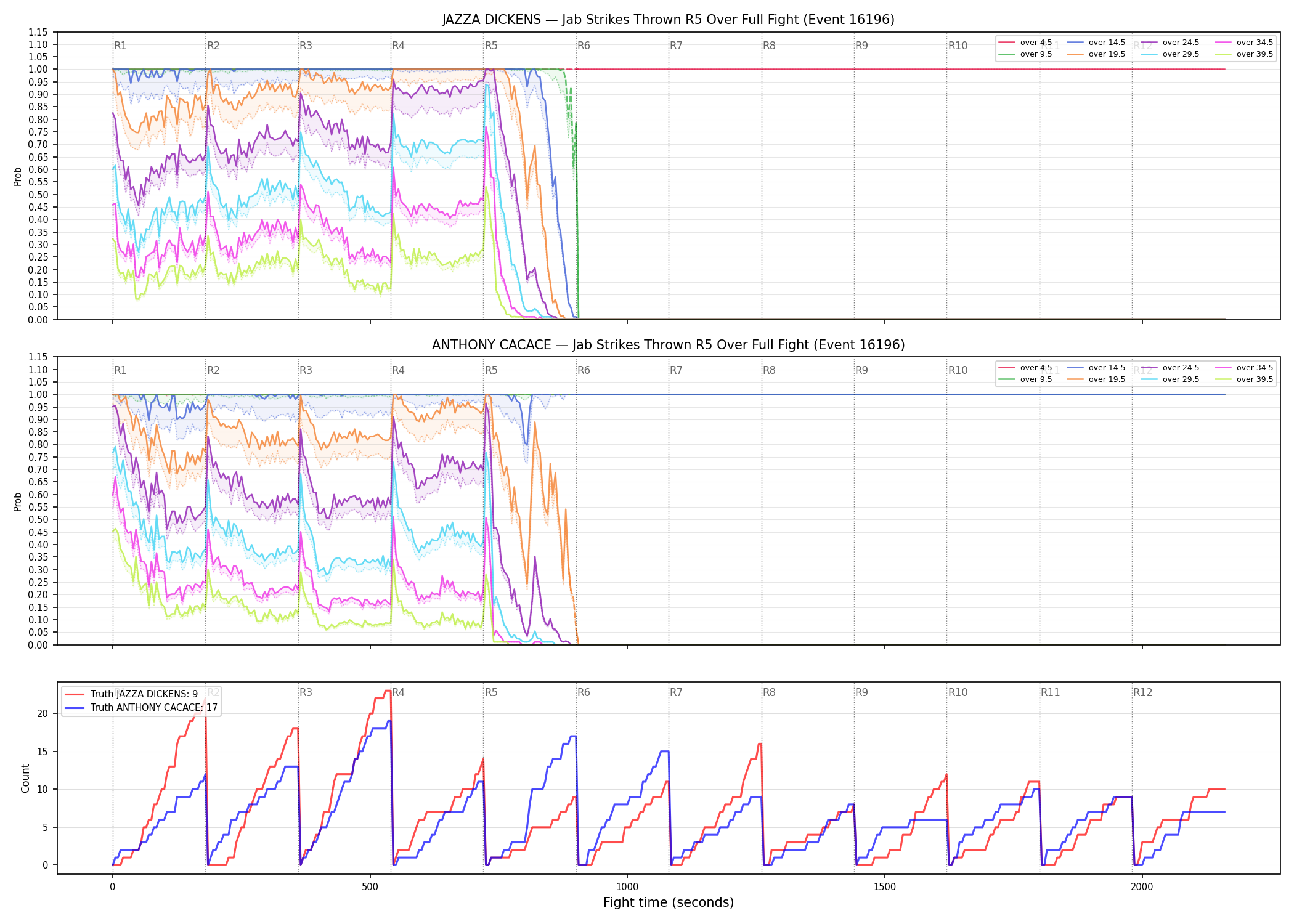This screenshot has height=924, width=1294.
Task: Click R3 round label in Dickens chart
Action: 306,46
